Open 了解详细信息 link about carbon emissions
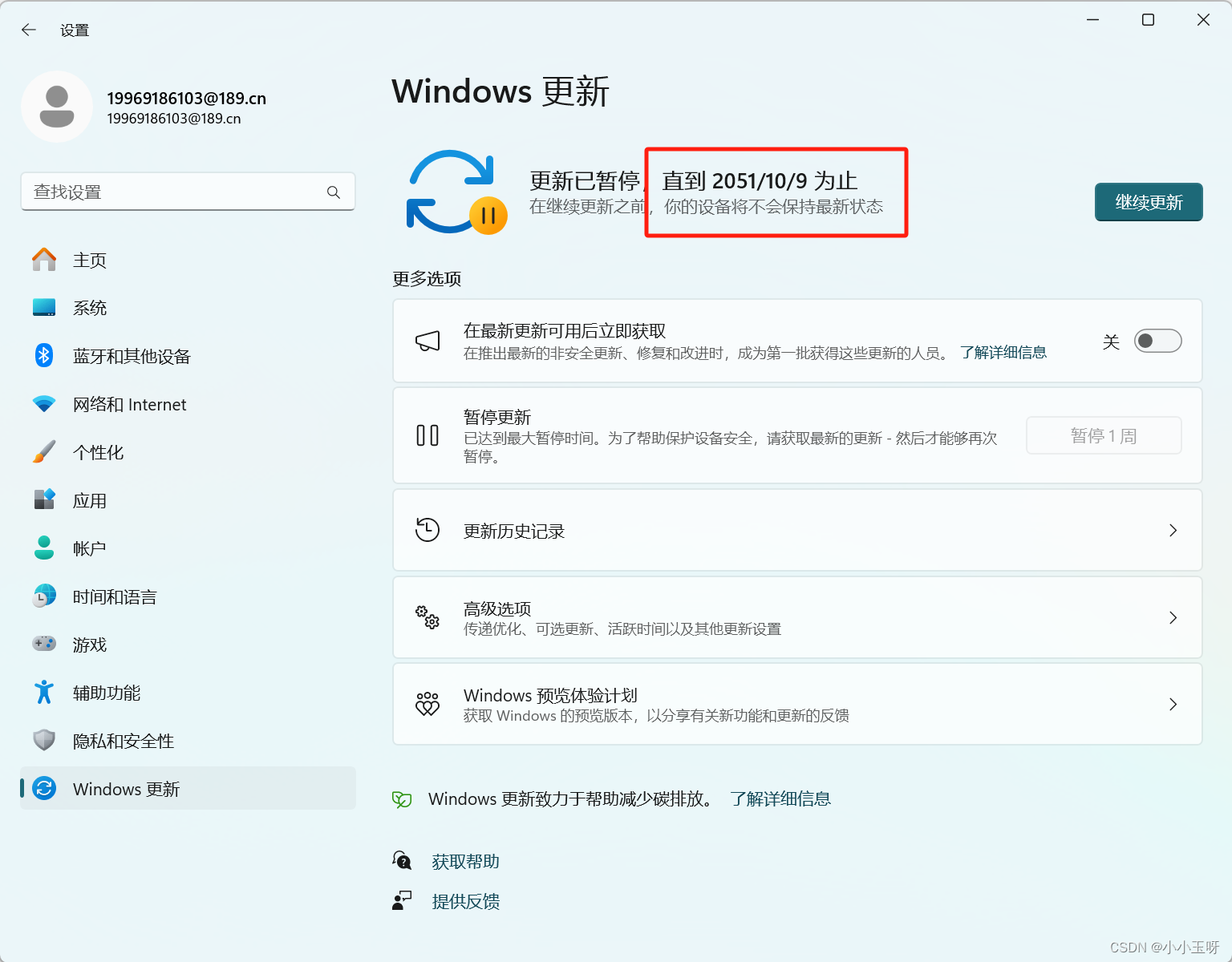Screen dimensions: 1232x962 [780, 799]
